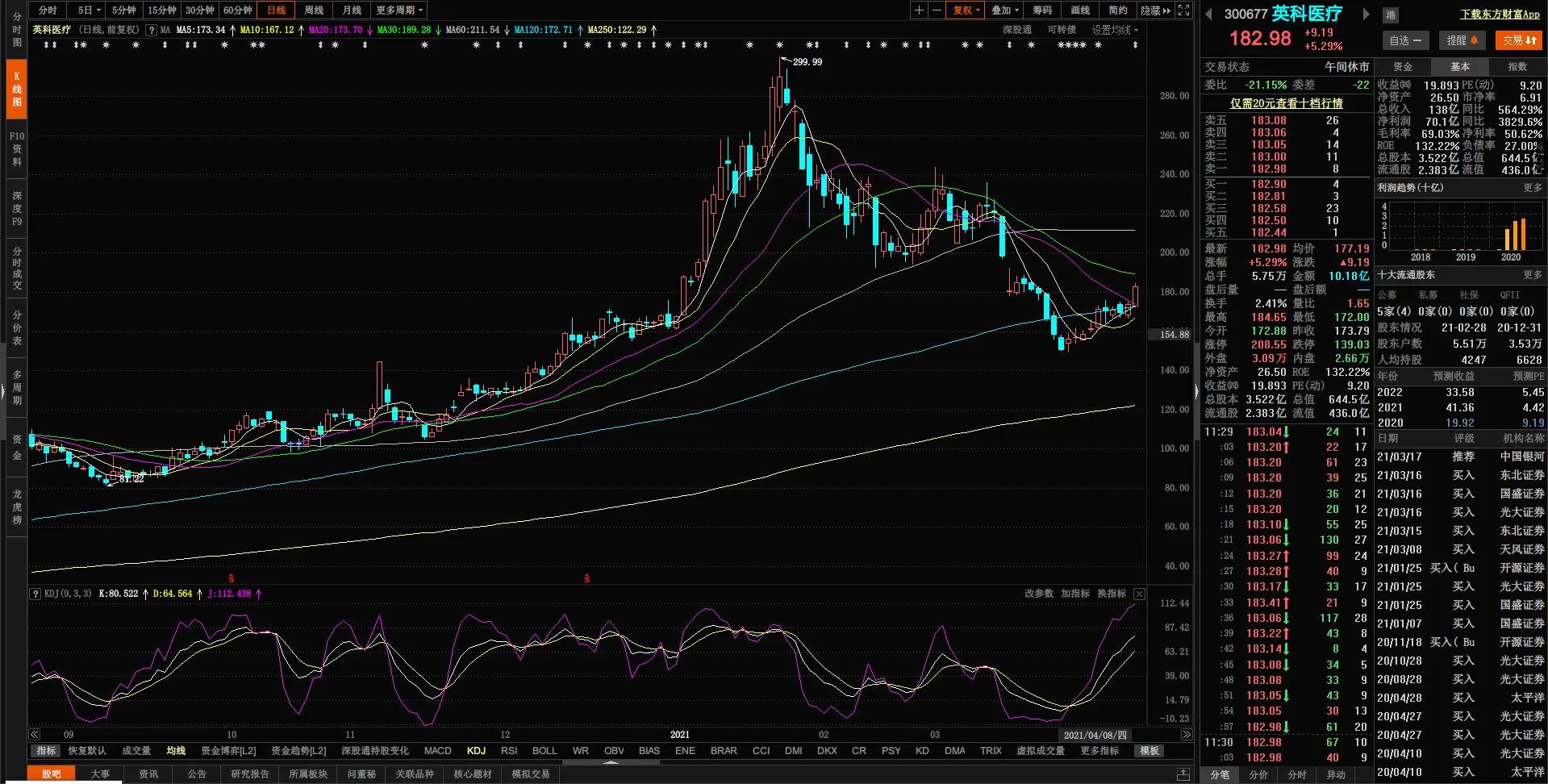The height and width of the screenshot is (784, 1548).
Task: Open 资金 sidebar item
Action: [17, 448]
